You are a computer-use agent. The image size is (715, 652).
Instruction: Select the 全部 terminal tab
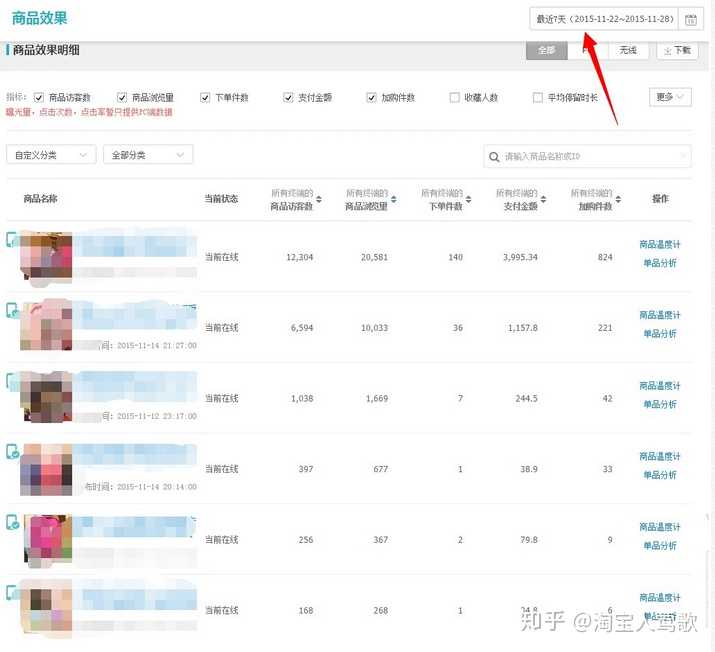click(546, 50)
